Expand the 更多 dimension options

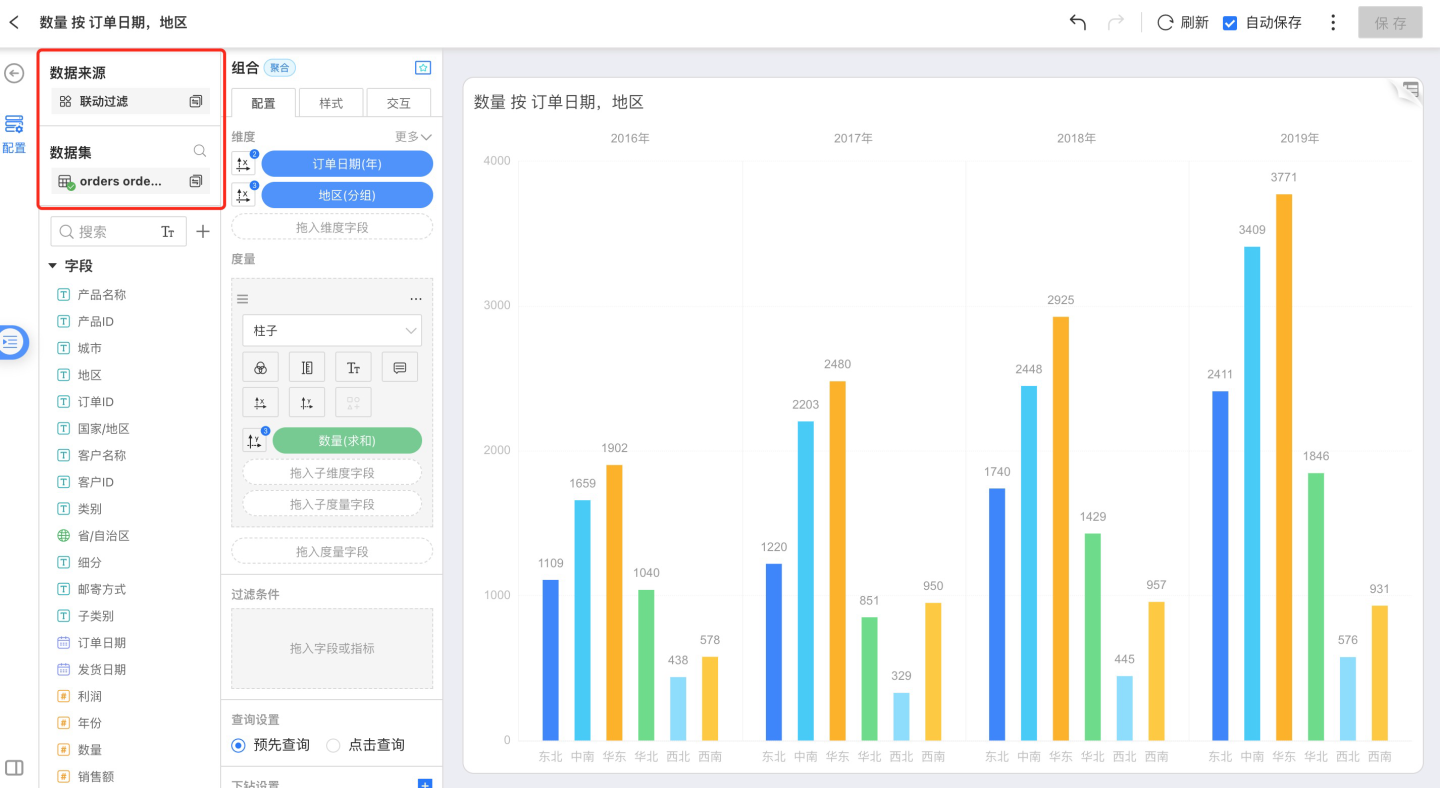pyautogui.click(x=413, y=136)
